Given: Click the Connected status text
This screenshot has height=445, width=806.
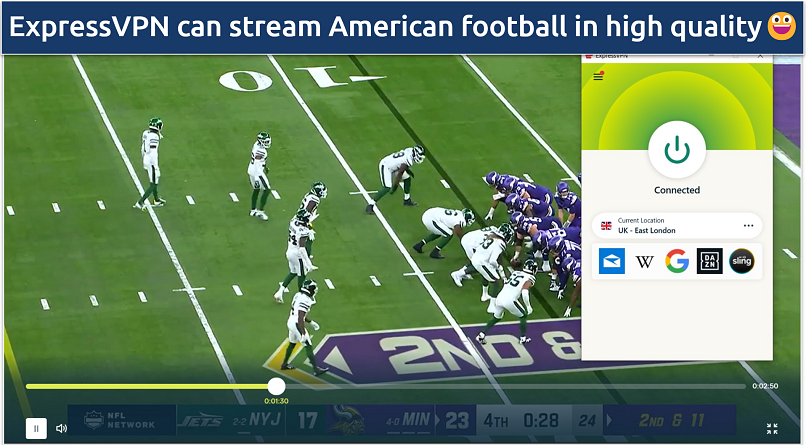Looking at the screenshot, I should click(676, 190).
